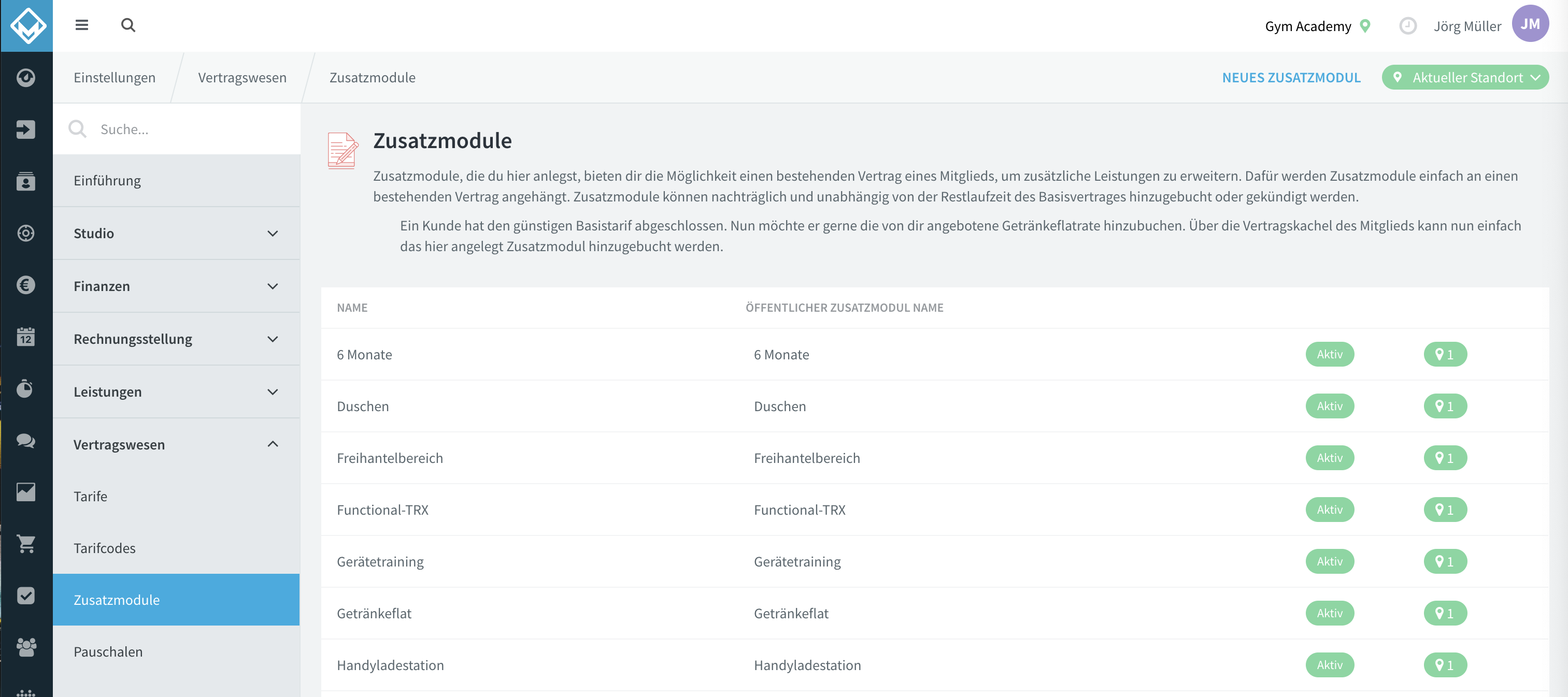The image size is (1568, 697).
Task: Open the calendar icon in sidebar
Action: (25, 337)
